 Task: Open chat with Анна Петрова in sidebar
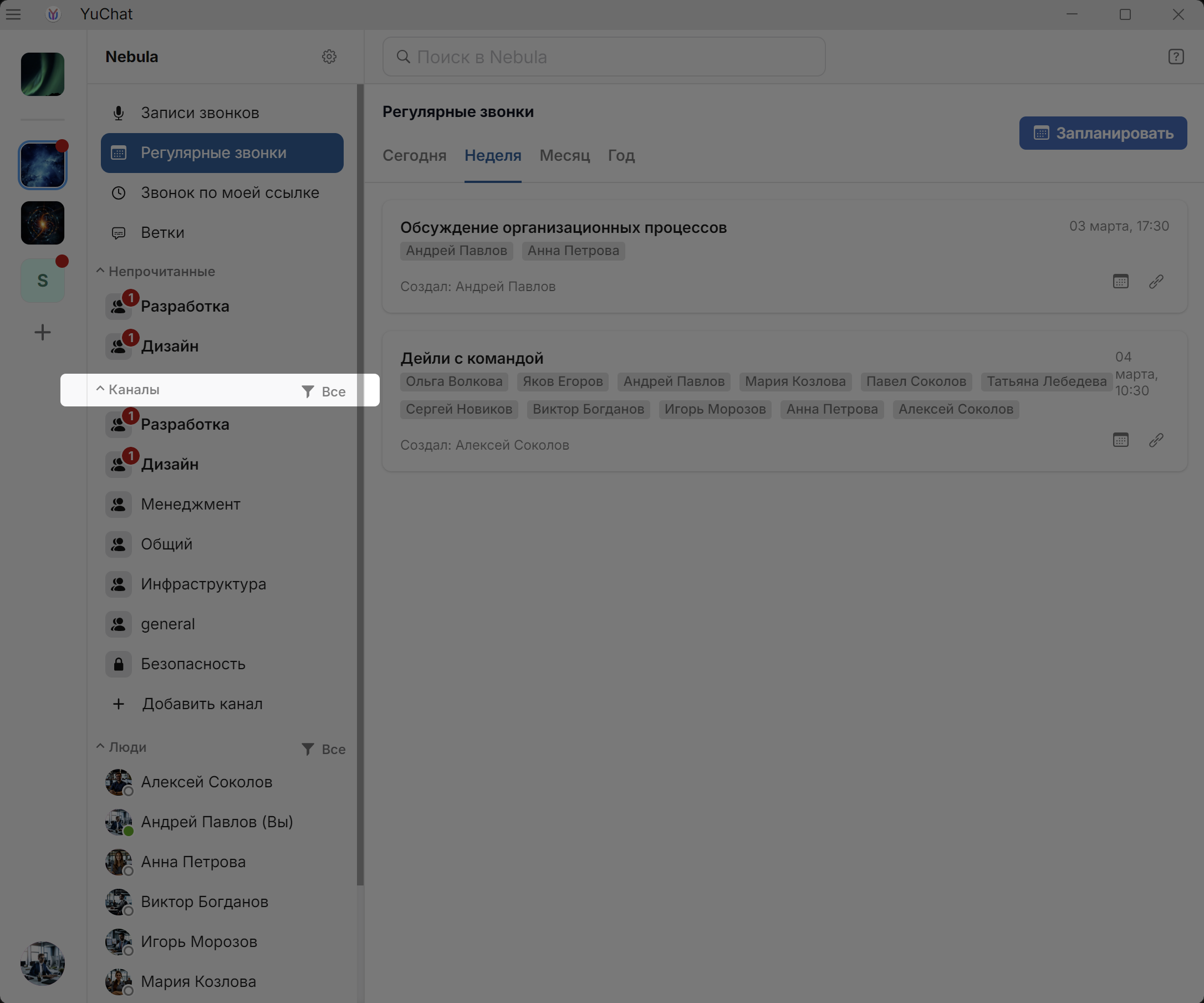tap(222, 862)
